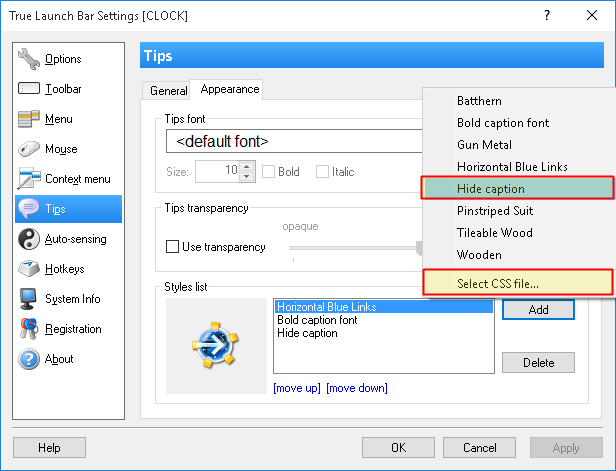The height and width of the screenshot is (471, 616).
Task: Select Bold caption font in styles list
Action: click(318, 320)
